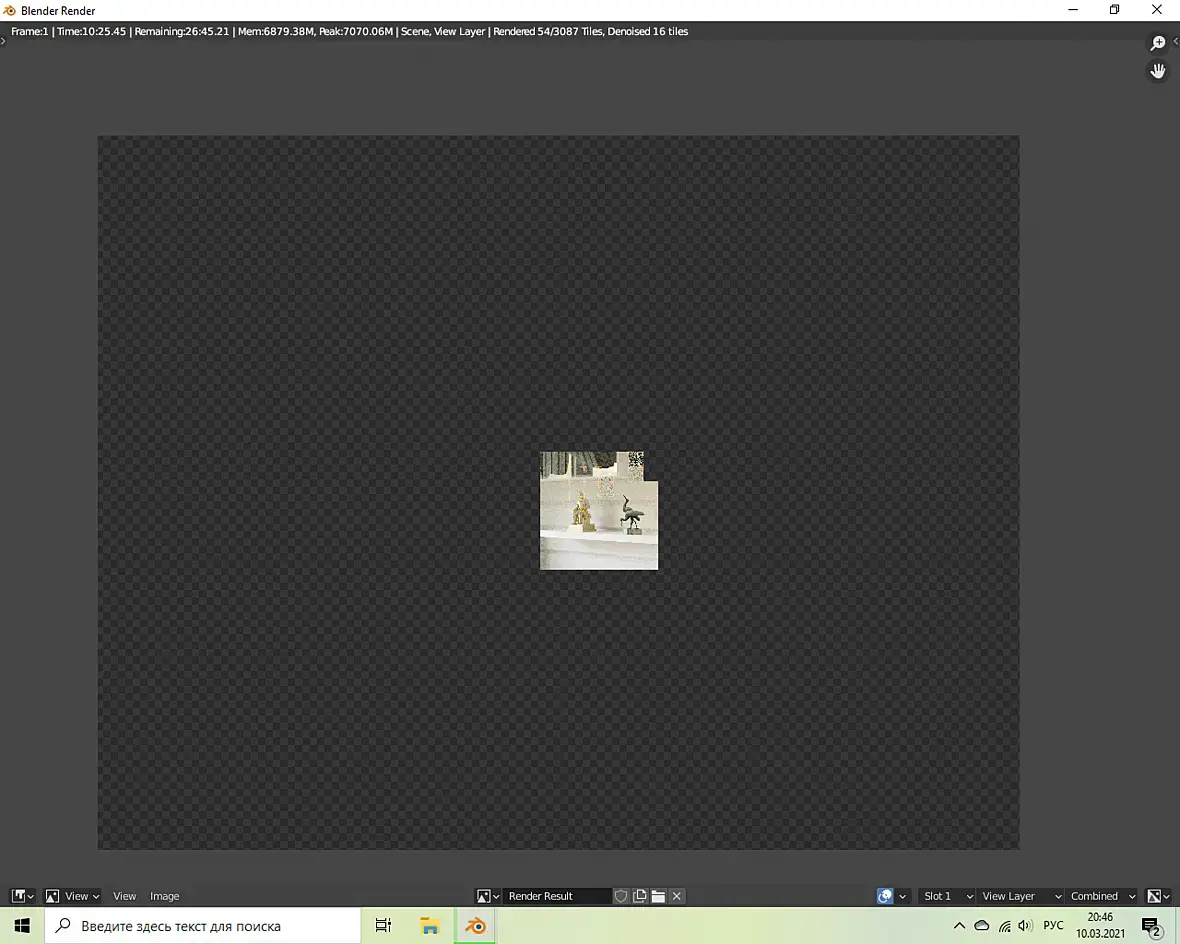The image size is (1180, 944).
Task: Open Task View on the taskbar
Action: [x=383, y=926]
